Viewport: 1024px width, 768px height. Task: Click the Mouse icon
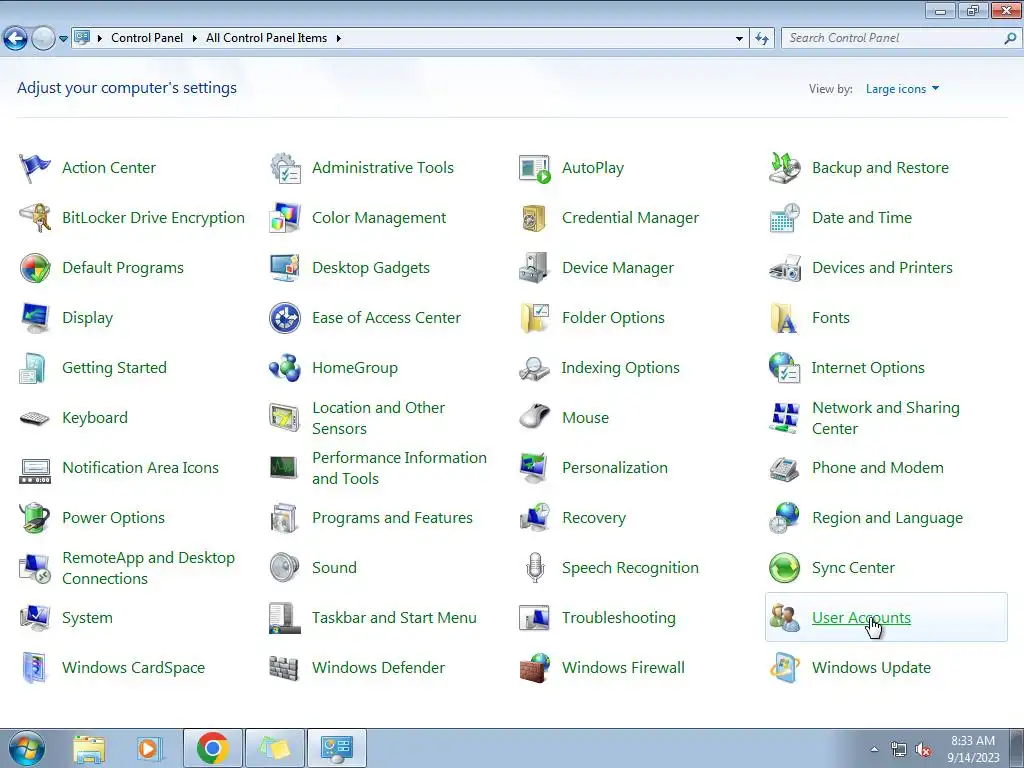pos(535,418)
